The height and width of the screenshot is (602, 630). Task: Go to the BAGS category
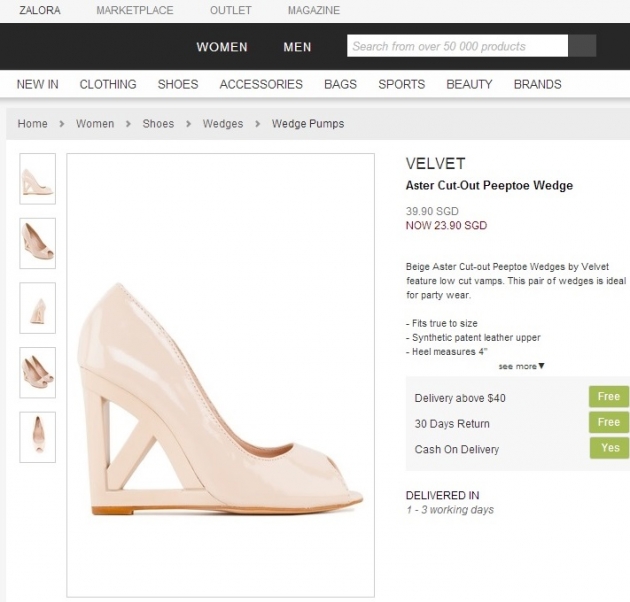(x=340, y=85)
